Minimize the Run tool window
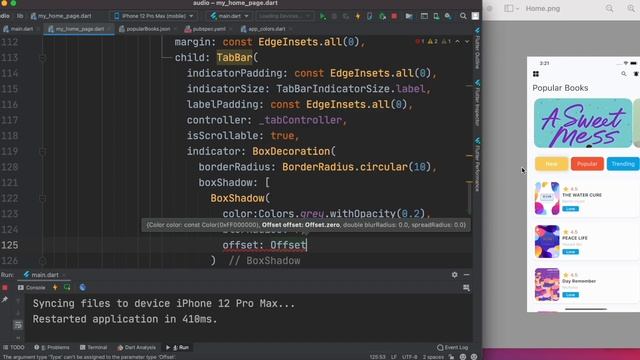 (467, 275)
